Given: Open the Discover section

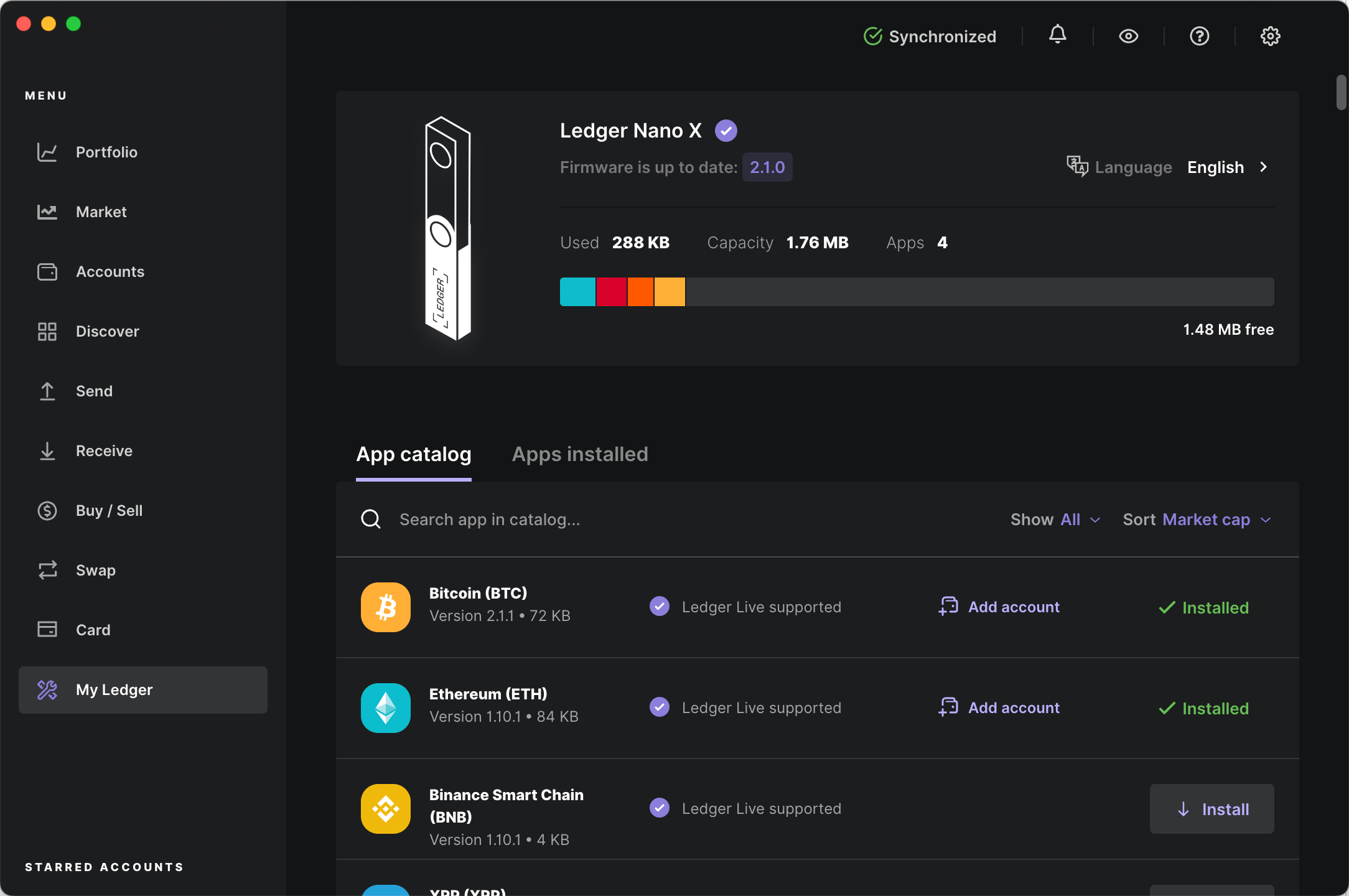Looking at the screenshot, I should (x=107, y=331).
